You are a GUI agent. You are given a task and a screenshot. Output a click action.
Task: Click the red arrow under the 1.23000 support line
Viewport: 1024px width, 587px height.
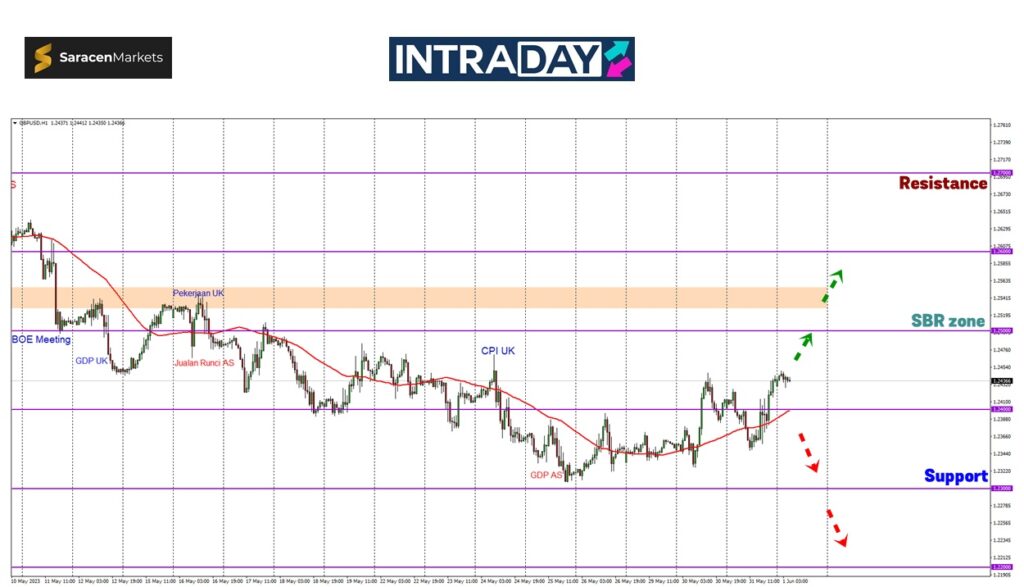[836, 527]
